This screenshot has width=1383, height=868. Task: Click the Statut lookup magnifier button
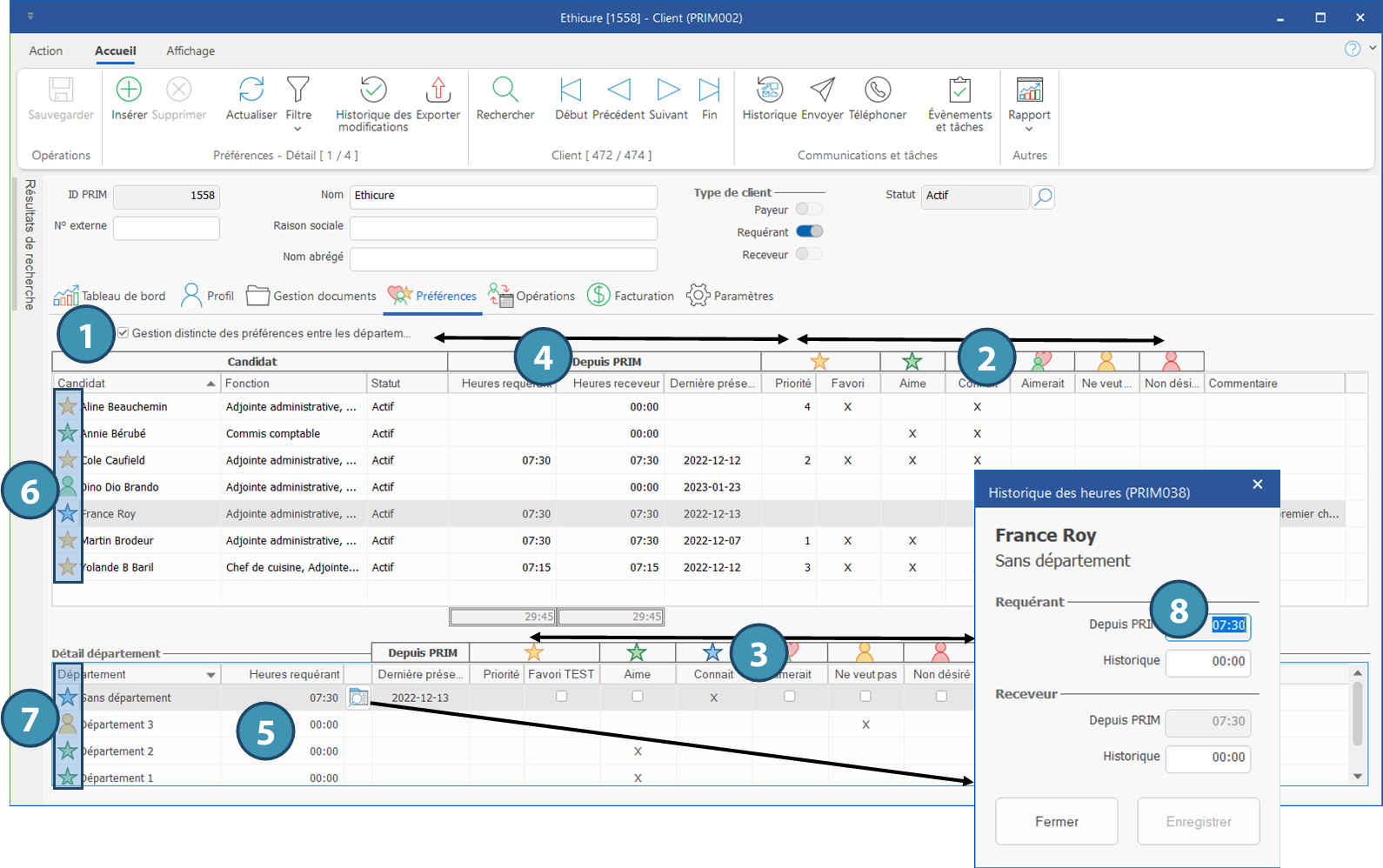tap(1043, 197)
